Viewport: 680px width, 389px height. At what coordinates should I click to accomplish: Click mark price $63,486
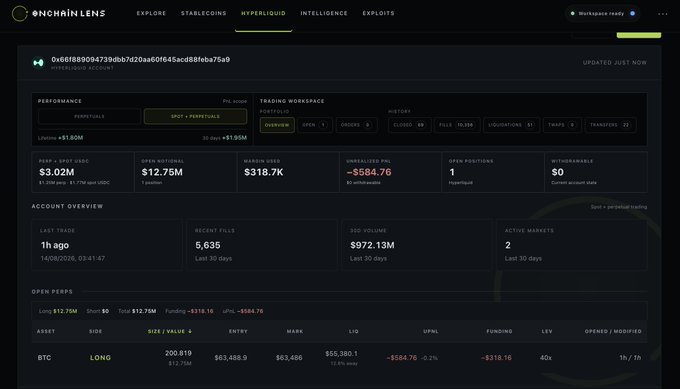(x=289, y=358)
